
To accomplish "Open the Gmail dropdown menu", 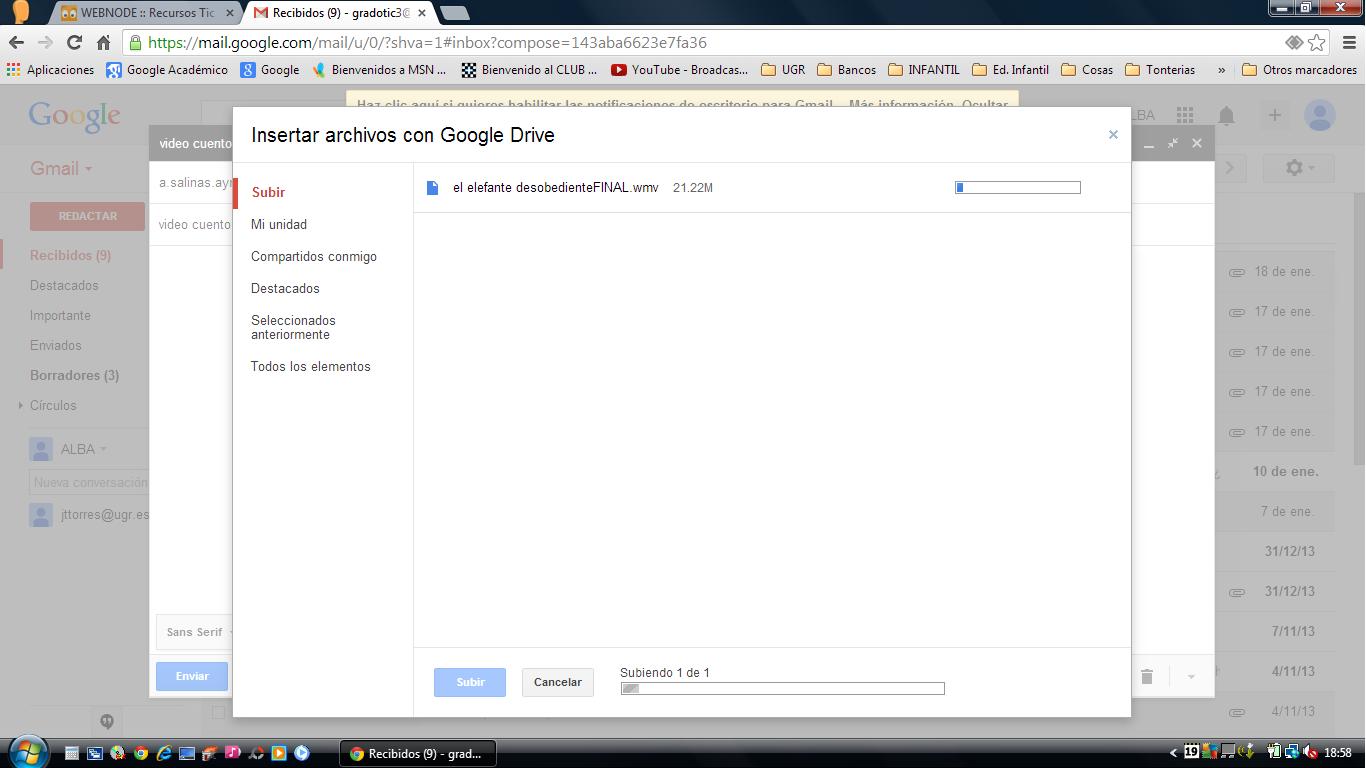I will [x=61, y=168].
